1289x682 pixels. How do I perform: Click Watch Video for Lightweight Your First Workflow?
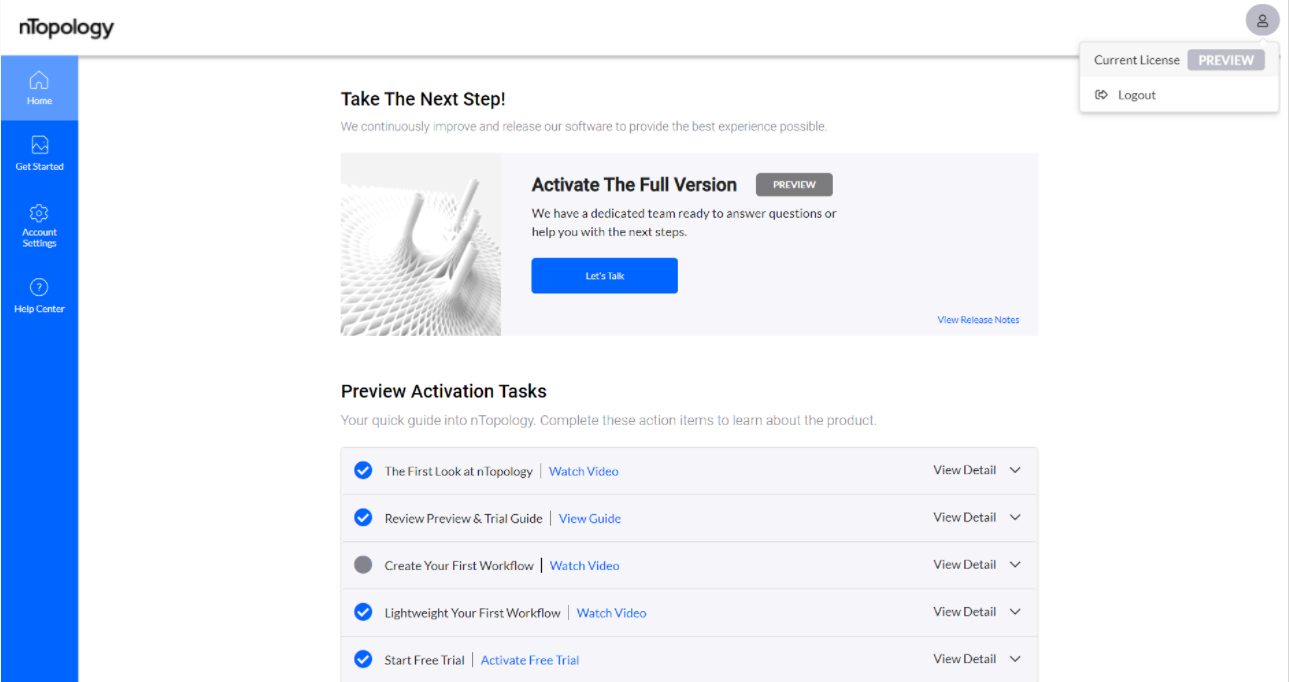click(x=612, y=613)
